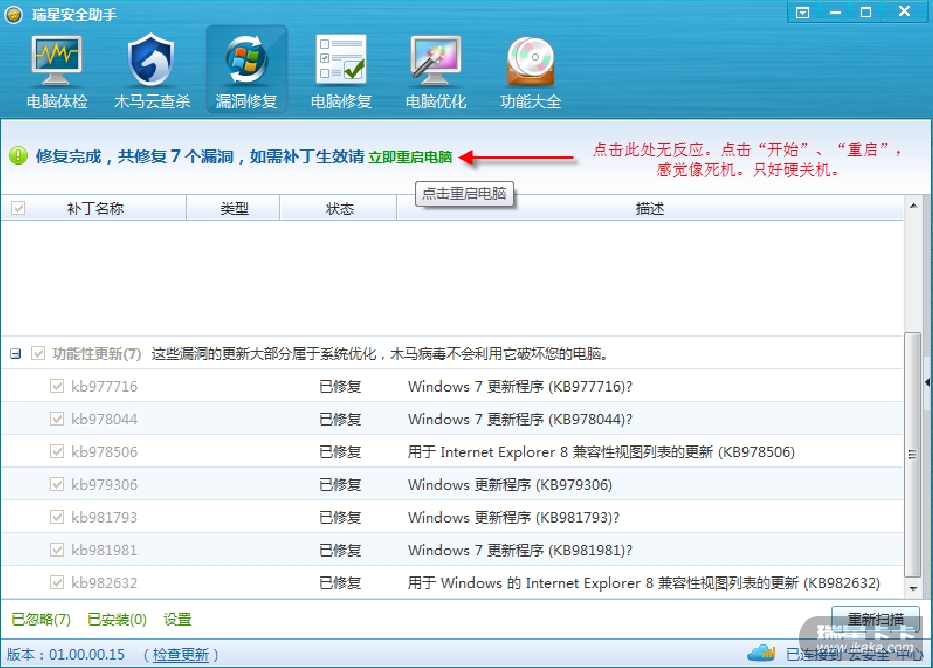
Task: Click the version text 01.00.00.15
Action: pyautogui.click(x=87, y=655)
